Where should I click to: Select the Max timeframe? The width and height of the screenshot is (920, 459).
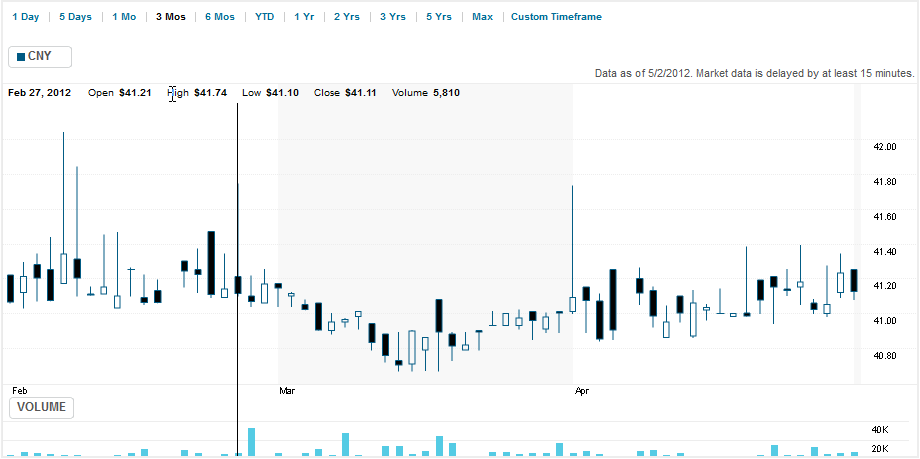(x=482, y=17)
